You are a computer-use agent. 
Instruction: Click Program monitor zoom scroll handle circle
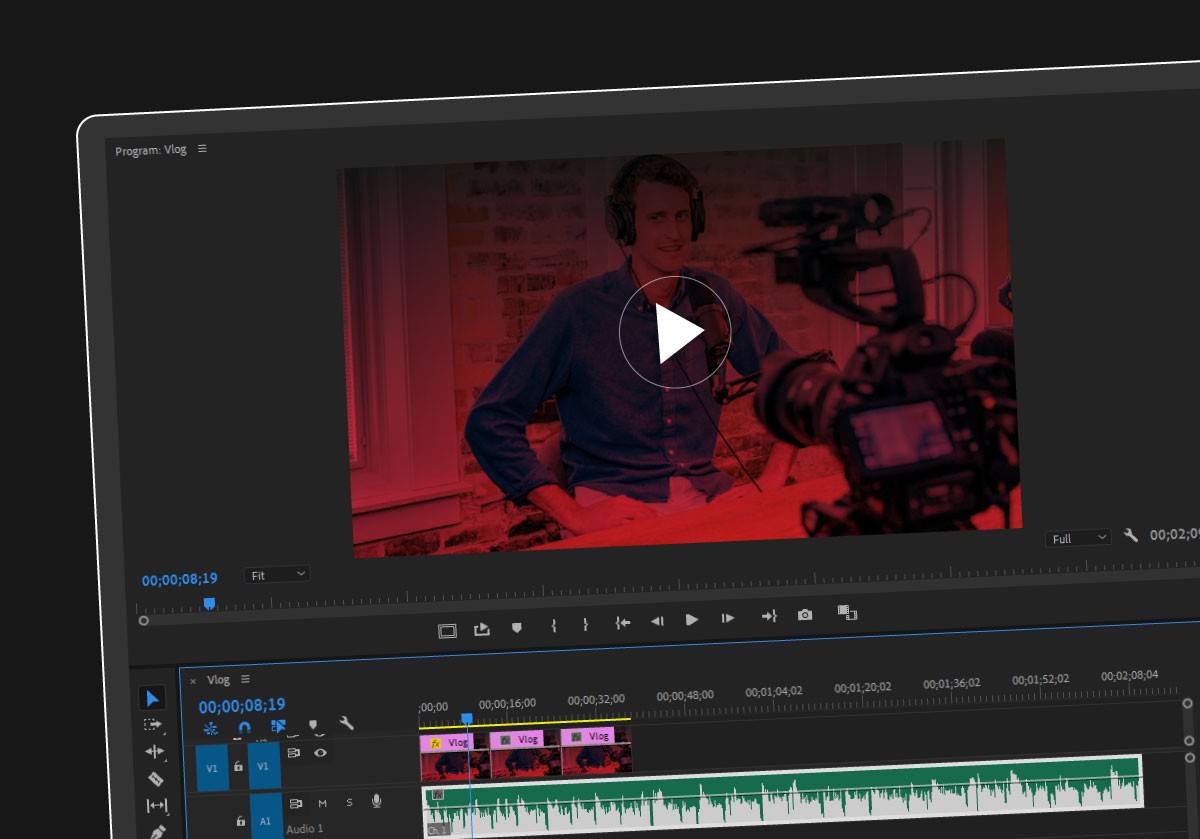pos(144,621)
